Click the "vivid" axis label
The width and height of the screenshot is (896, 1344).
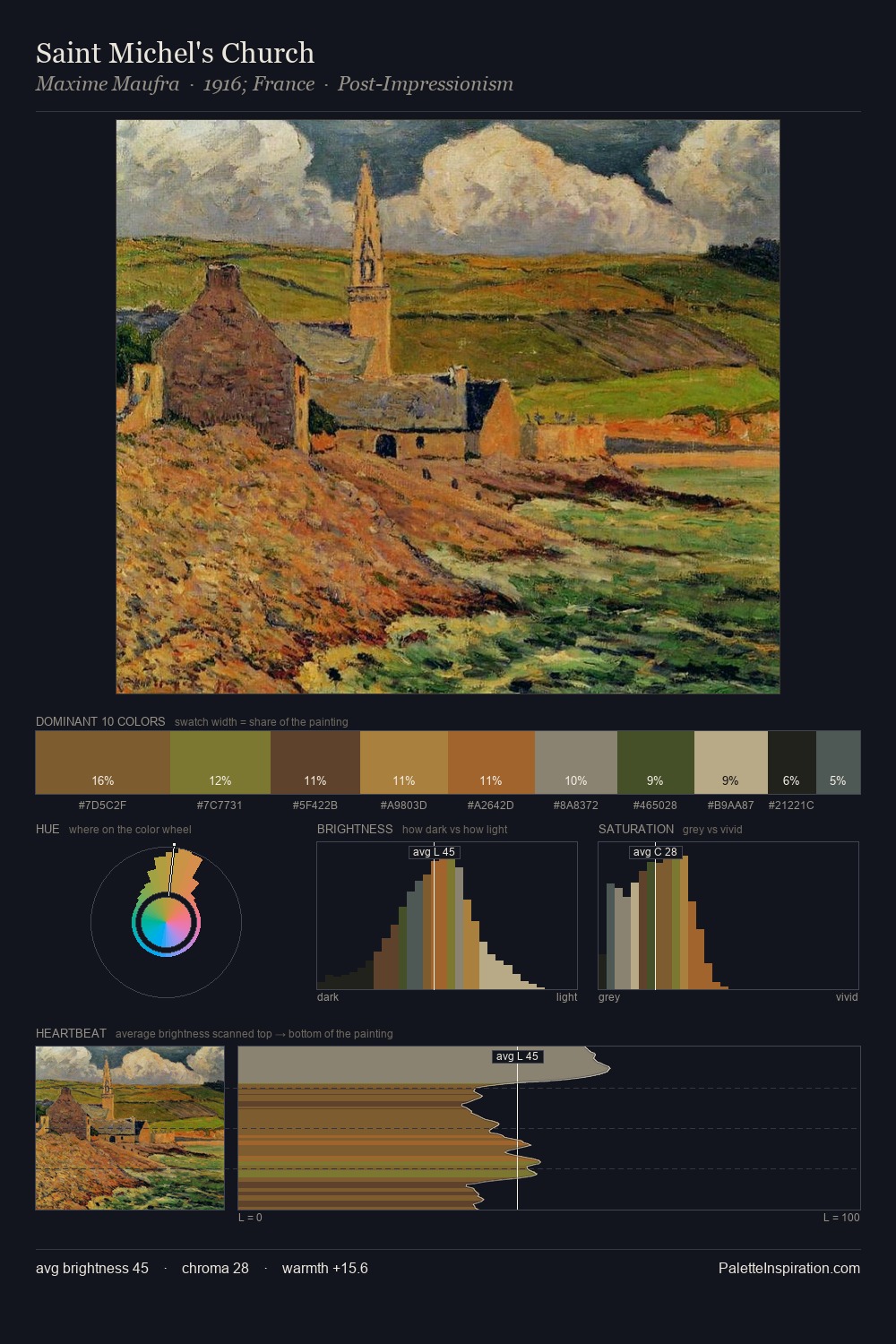coord(847,997)
